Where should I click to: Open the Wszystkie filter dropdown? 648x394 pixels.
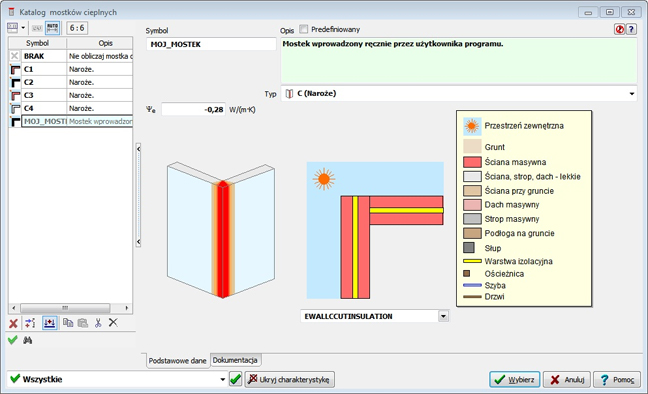pos(222,379)
